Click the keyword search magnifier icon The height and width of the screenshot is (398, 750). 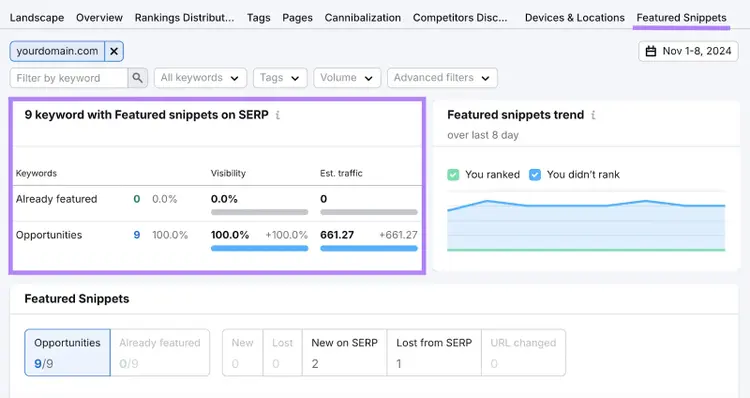point(137,77)
